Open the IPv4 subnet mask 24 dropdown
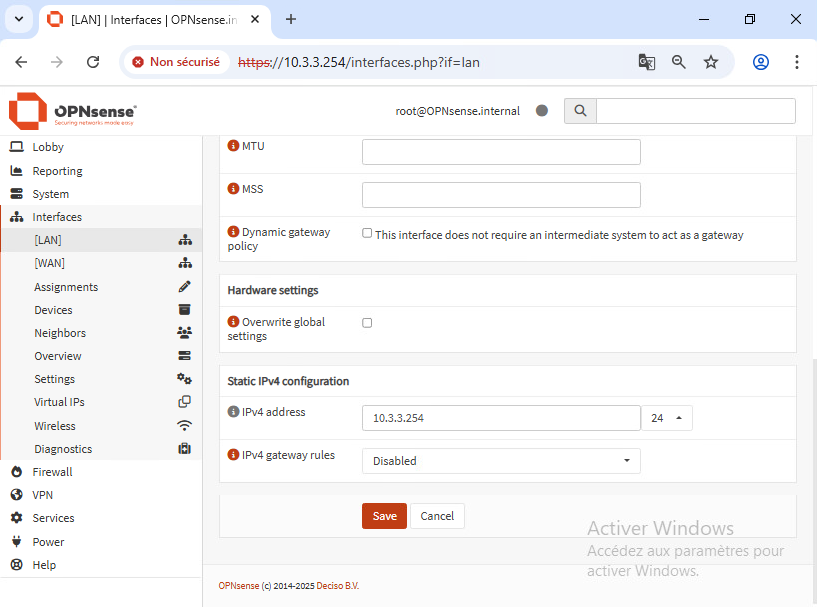The height and width of the screenshot is (607, 817). coord(666,418)
